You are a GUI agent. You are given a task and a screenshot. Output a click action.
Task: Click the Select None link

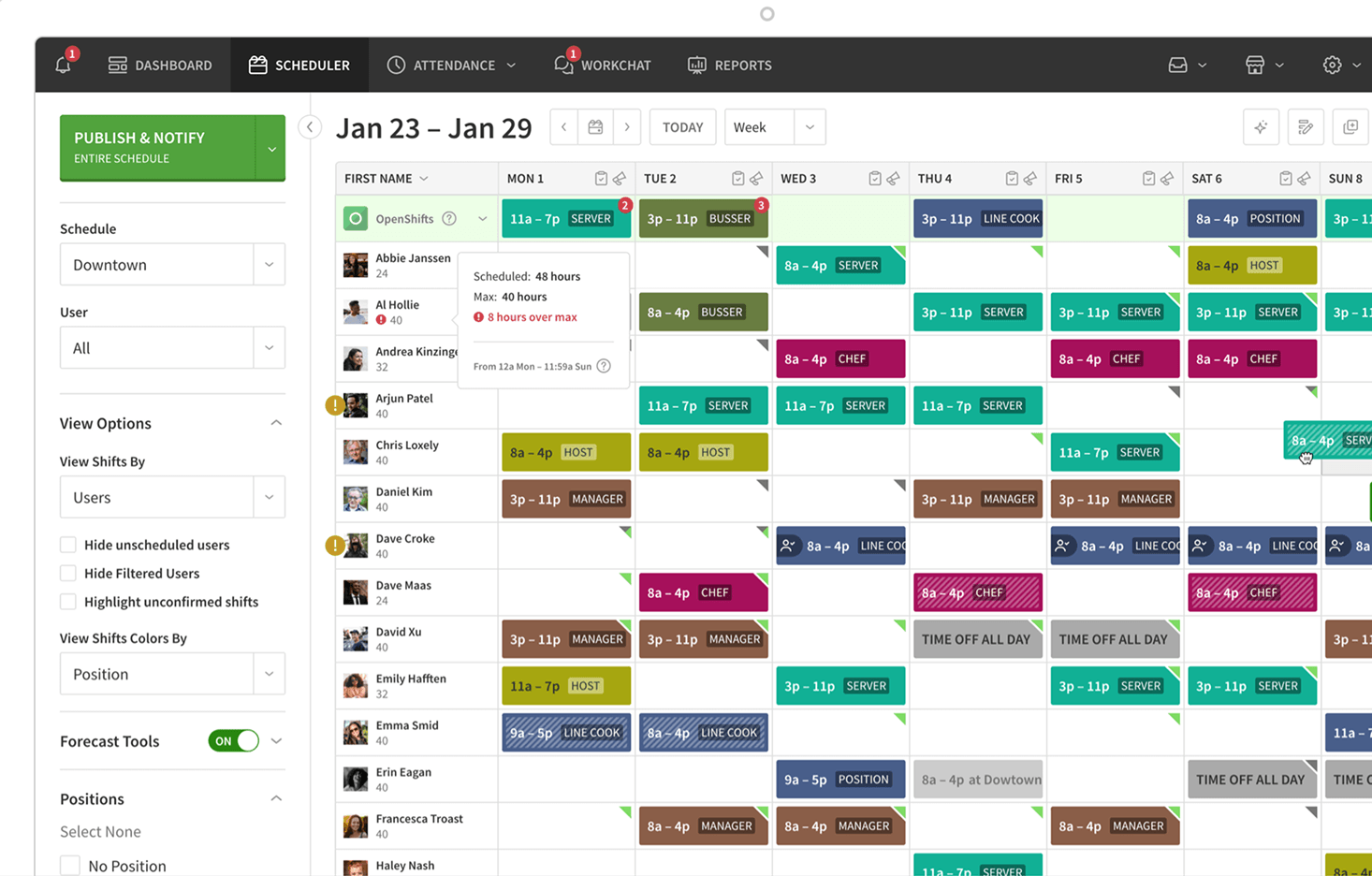click(100, 831)
